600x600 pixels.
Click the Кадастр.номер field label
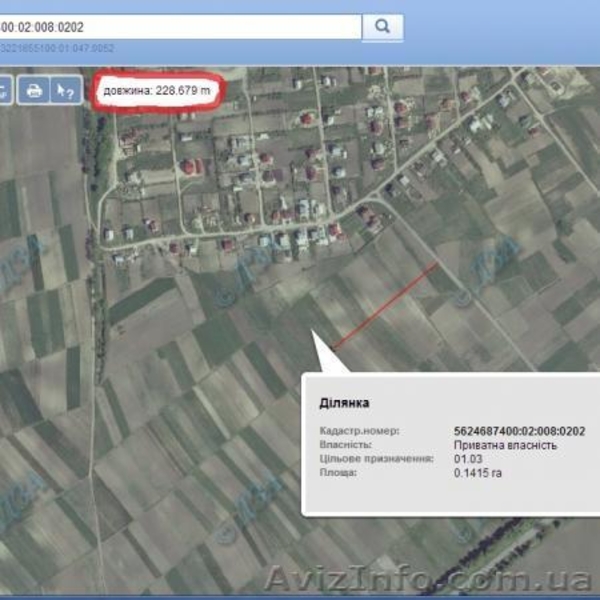pyautogui.click(x=359, y=431)
